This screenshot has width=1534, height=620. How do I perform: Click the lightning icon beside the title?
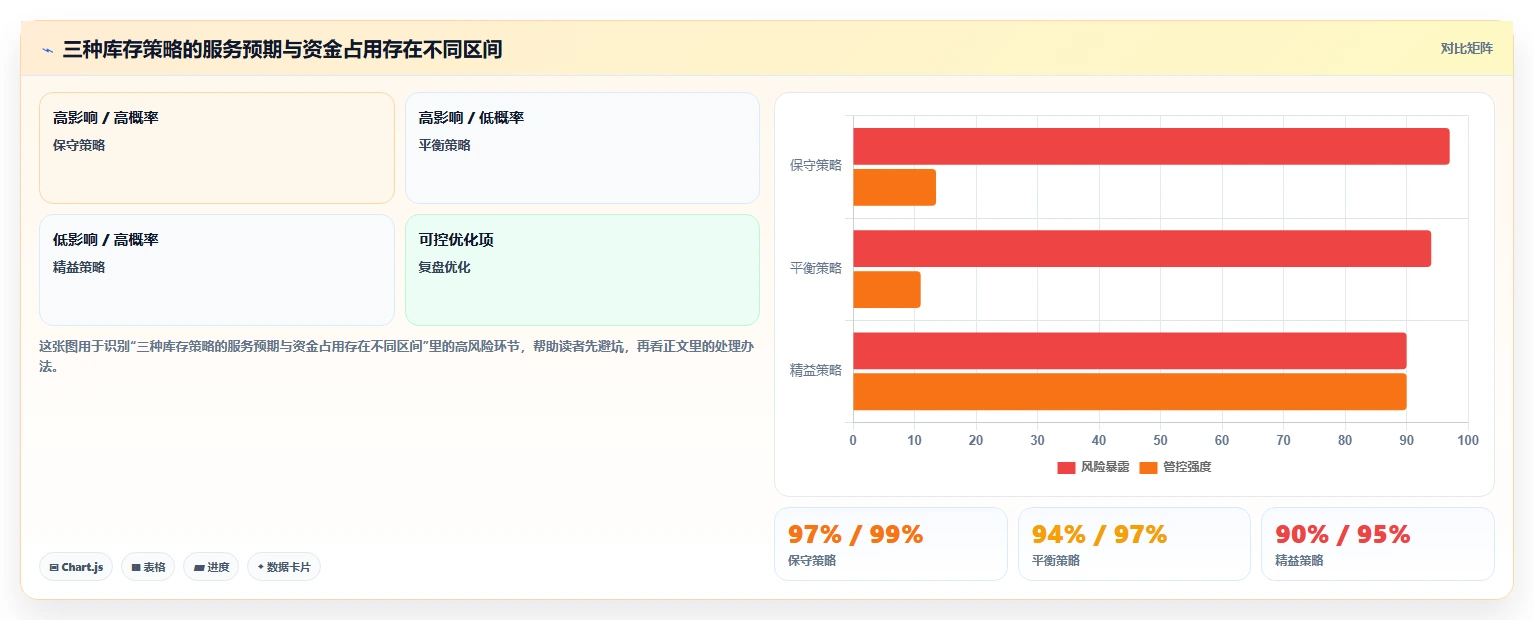47,49
